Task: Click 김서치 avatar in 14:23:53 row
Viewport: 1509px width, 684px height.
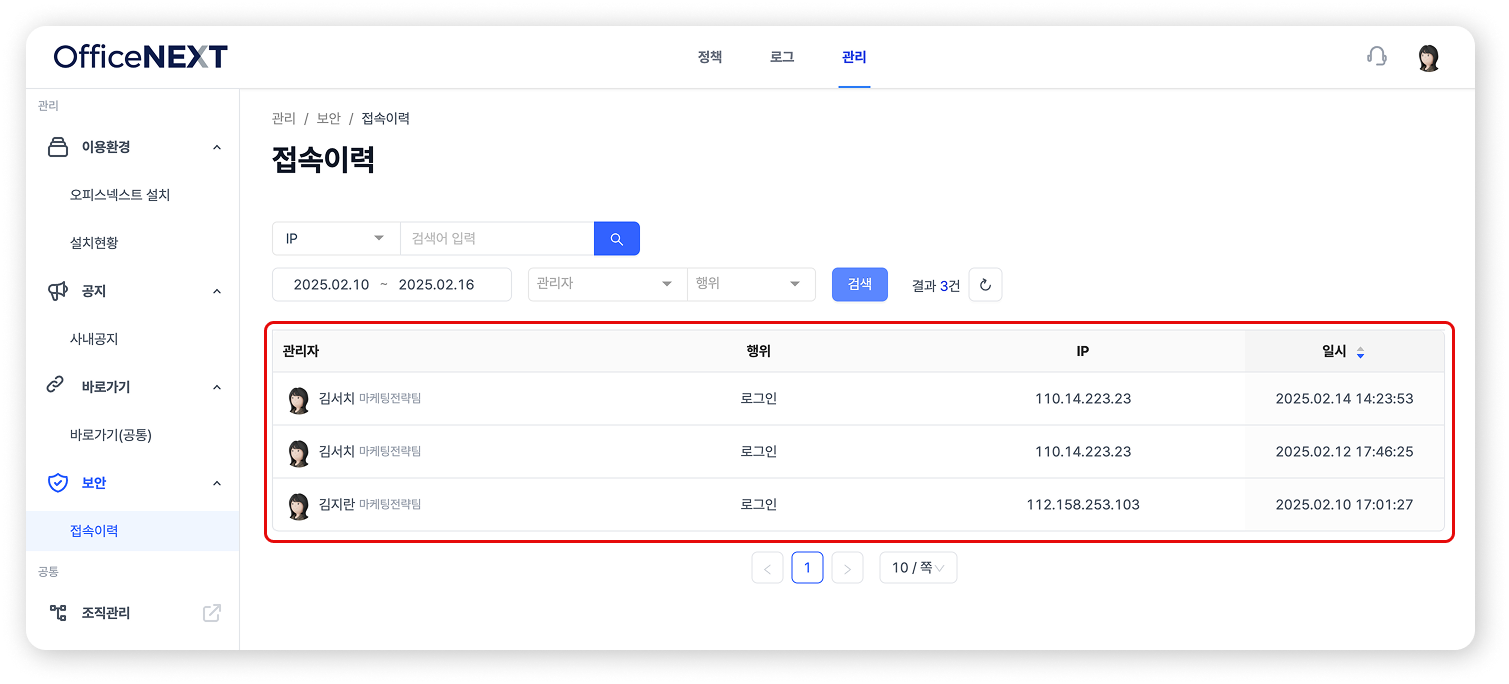Action: coord(299,399)
